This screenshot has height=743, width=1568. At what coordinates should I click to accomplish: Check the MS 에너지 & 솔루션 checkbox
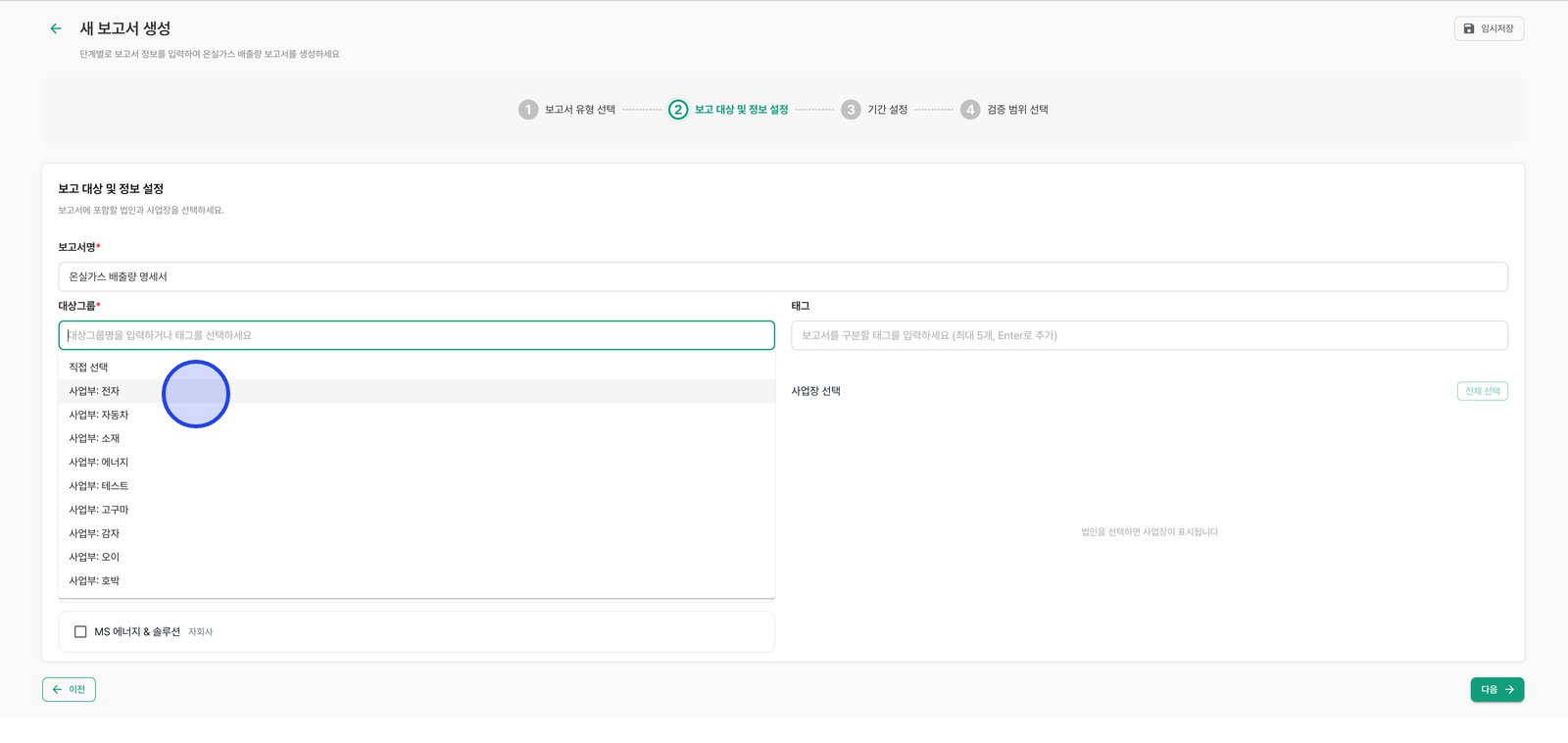tap(80, 632)
